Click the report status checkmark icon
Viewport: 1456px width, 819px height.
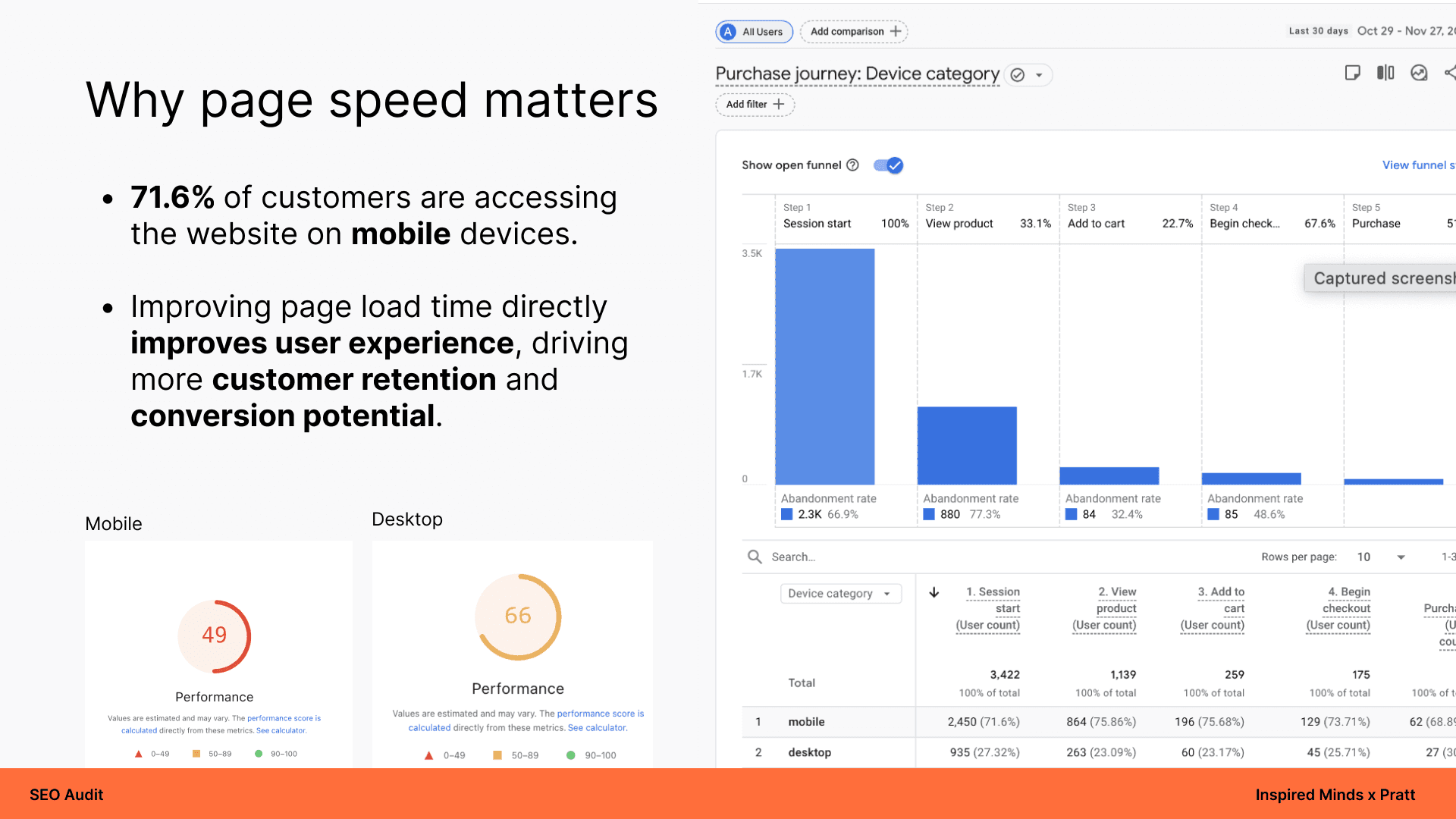(x=1018, y=75)
